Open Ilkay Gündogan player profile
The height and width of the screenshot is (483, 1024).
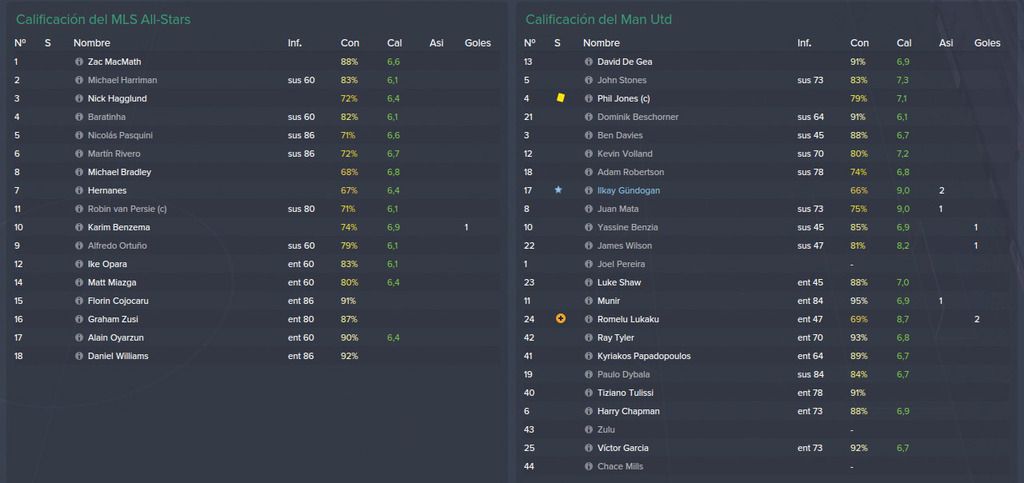pos(630,191)
